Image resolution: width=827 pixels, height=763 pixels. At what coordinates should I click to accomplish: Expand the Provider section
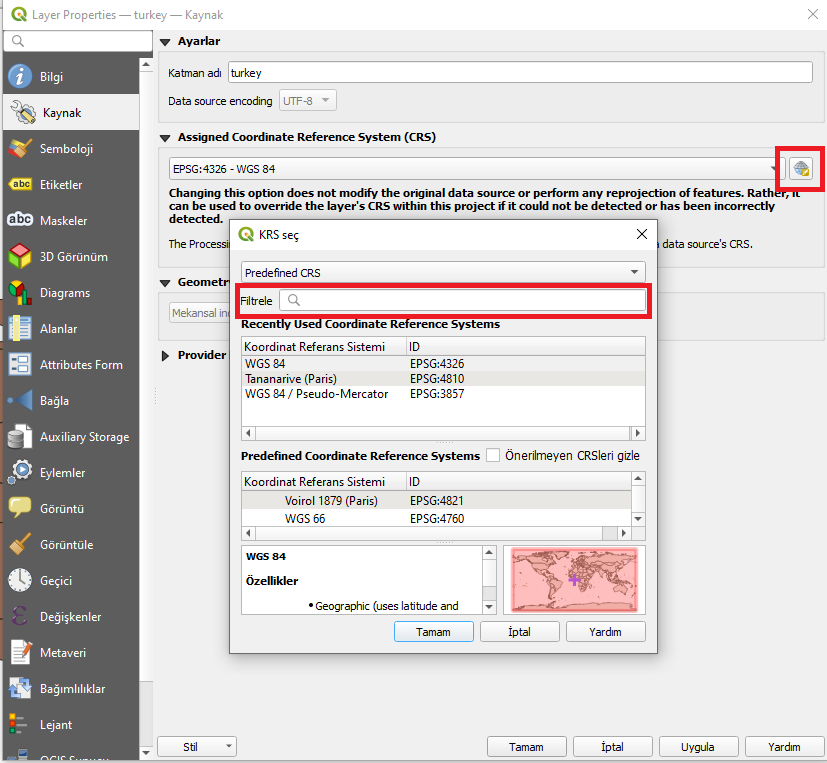pos(165,355)
